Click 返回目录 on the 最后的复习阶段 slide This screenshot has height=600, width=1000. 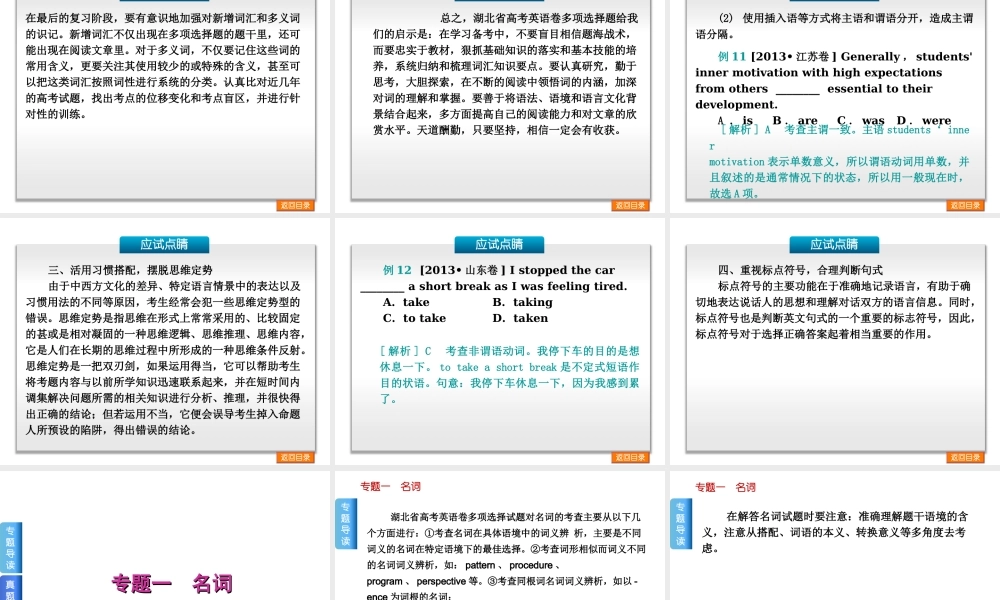tap(295, 205)
